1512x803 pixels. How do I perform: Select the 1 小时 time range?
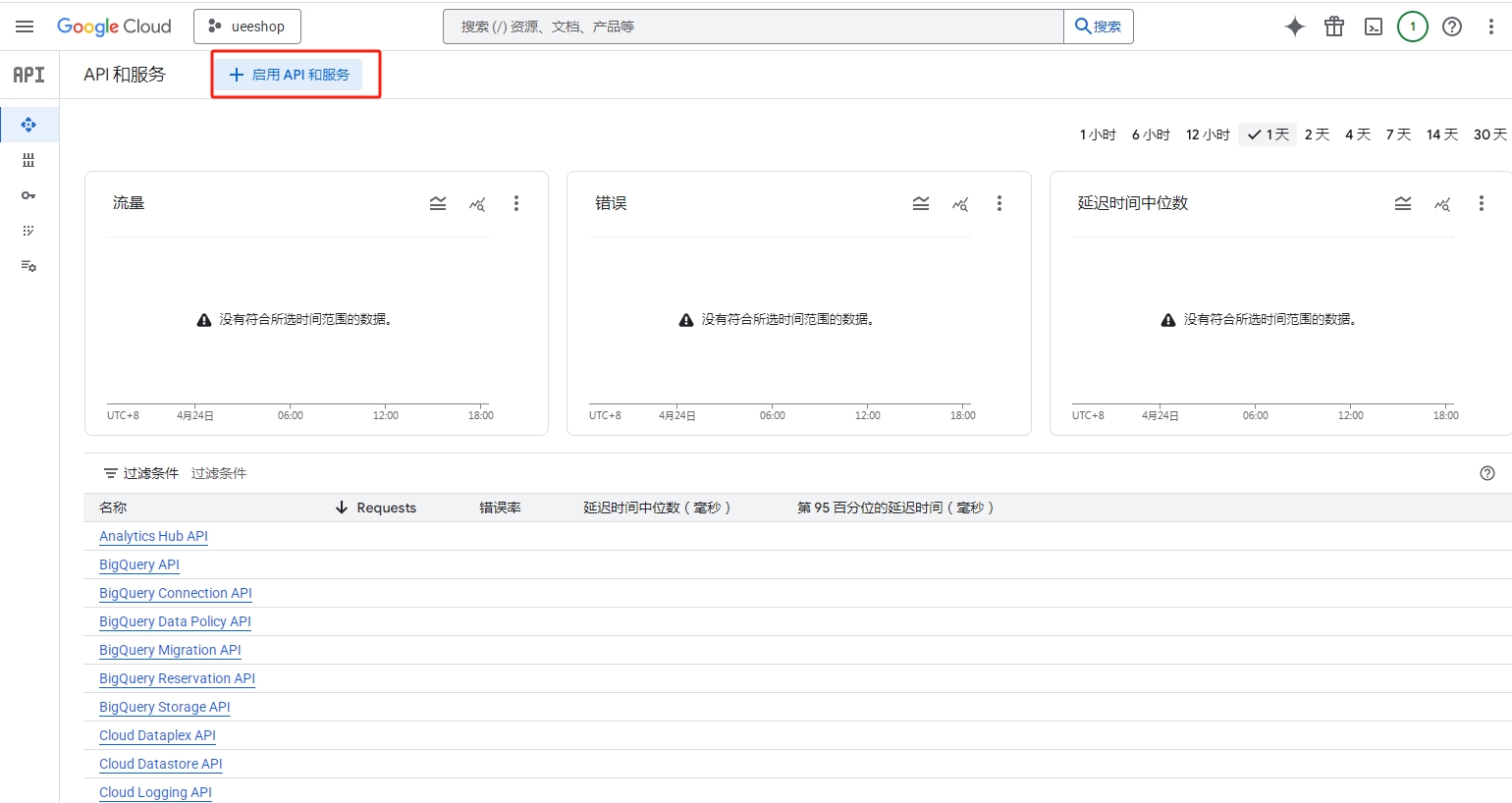click(1098, 134)
